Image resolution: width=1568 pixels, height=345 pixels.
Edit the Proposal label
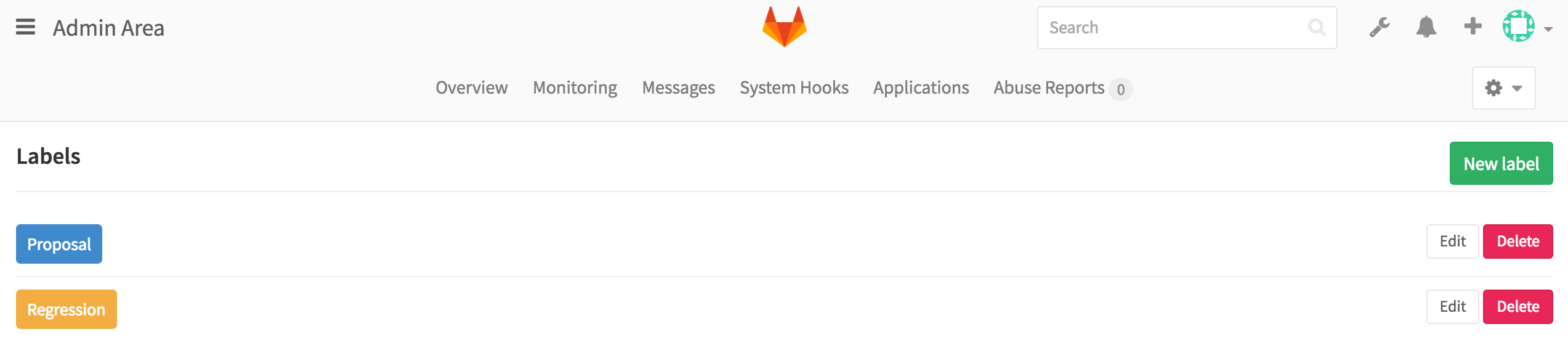[1452, 241]
